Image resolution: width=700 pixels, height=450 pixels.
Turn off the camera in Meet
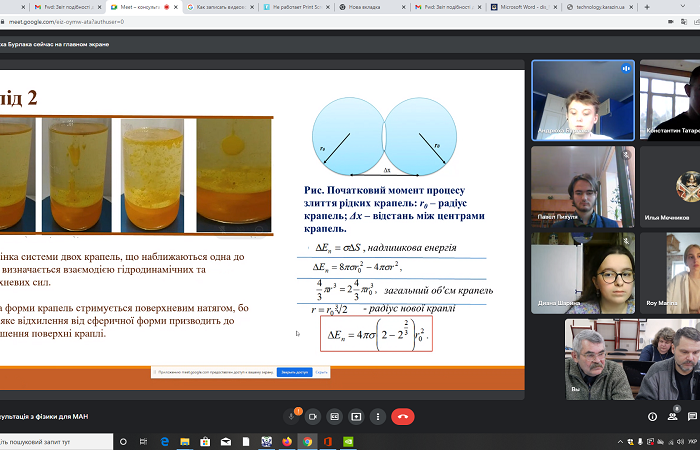click(x=313, y=416)
